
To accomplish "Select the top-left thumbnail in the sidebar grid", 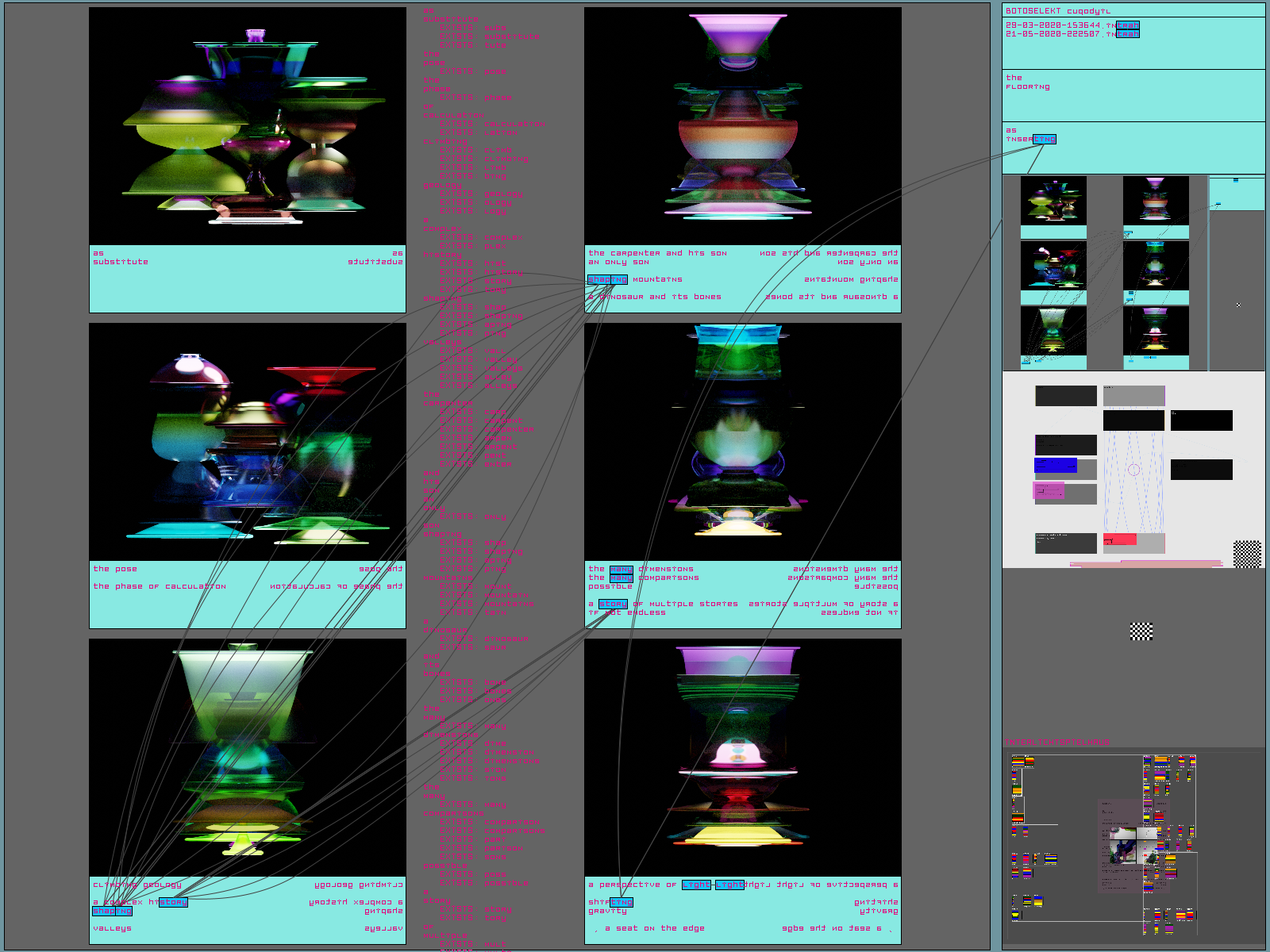I will click(x=1053, y=201).
